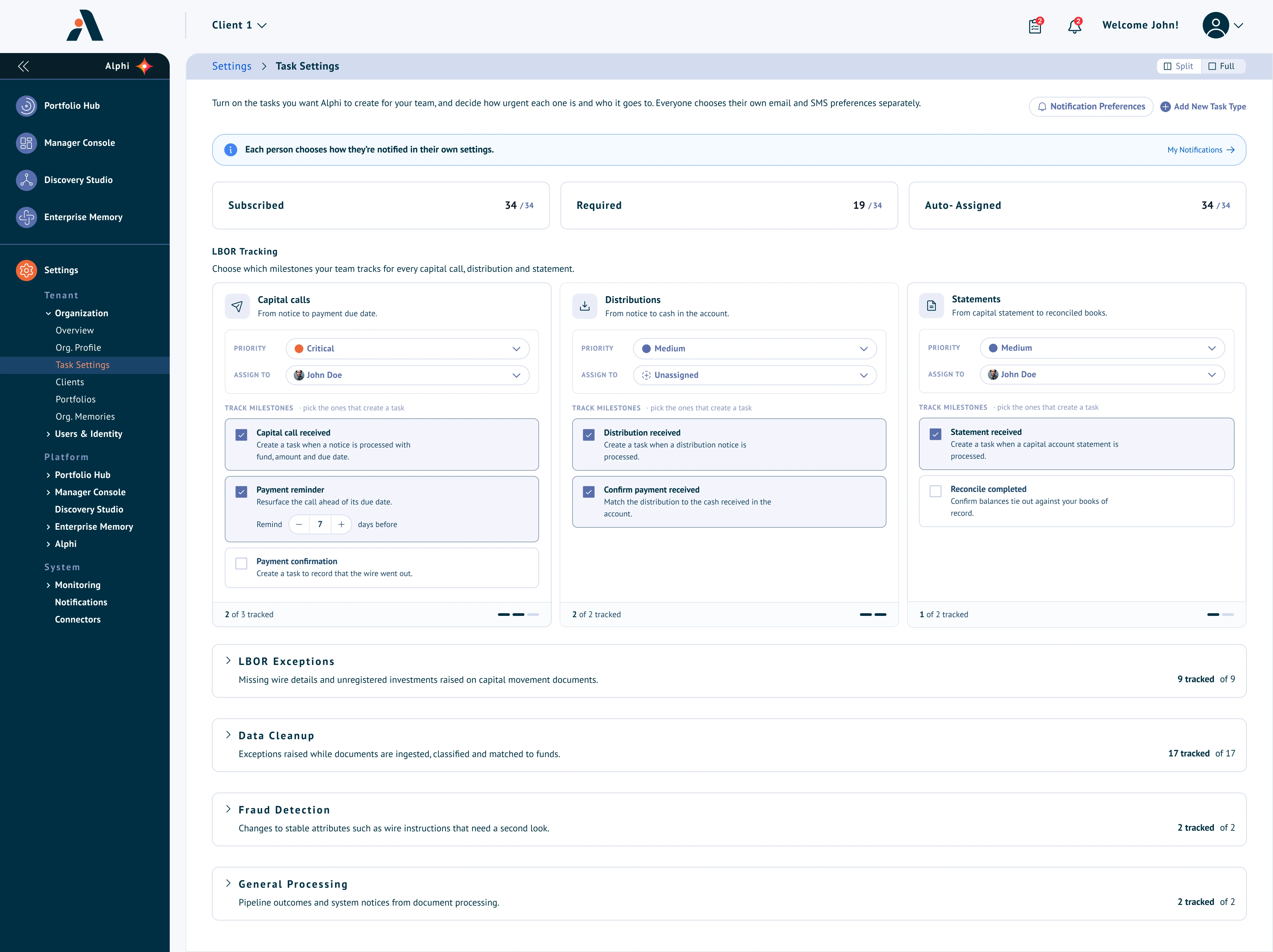Uncheck Distribution received milestone
The image size is (1273, 952).
[589, 435]
